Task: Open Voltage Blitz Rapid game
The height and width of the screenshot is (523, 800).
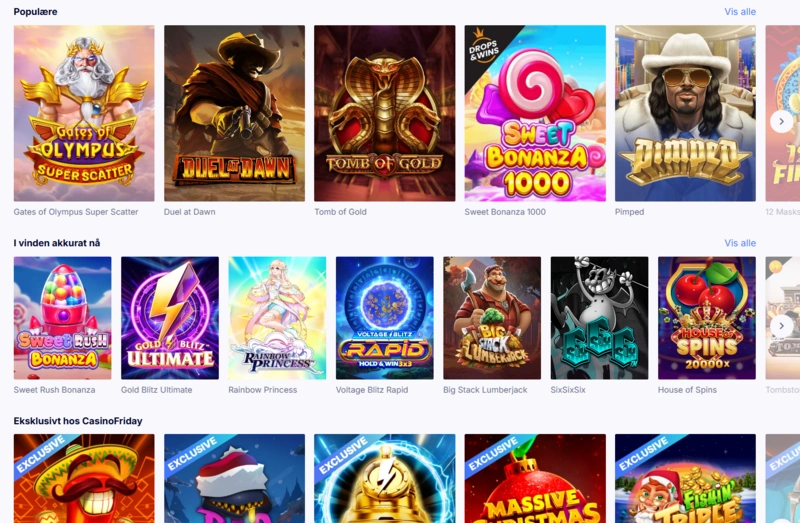Action: [x=385, y=318]
